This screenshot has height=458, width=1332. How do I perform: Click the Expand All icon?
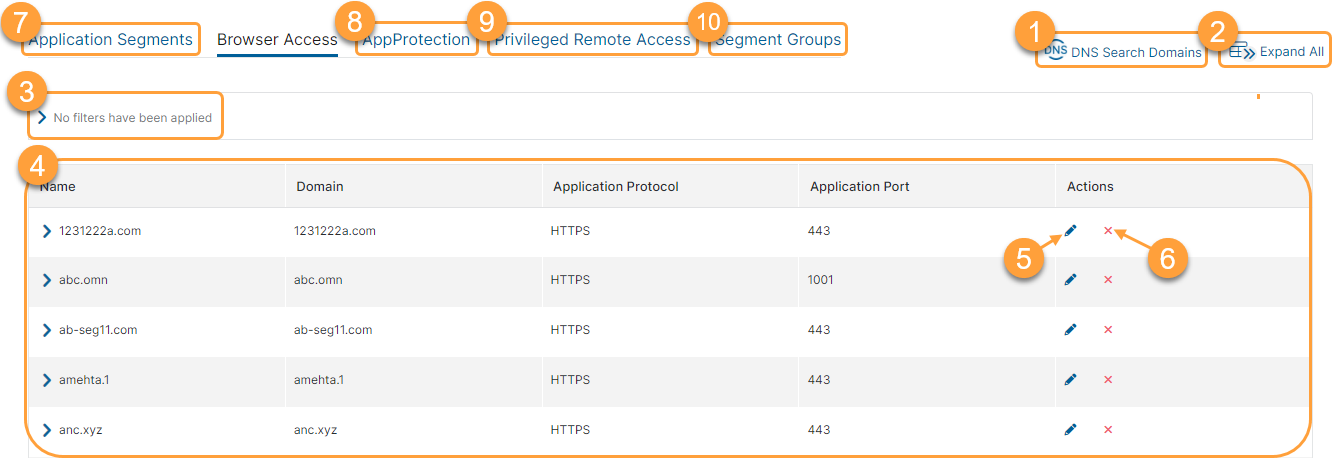pos(1242,51)
